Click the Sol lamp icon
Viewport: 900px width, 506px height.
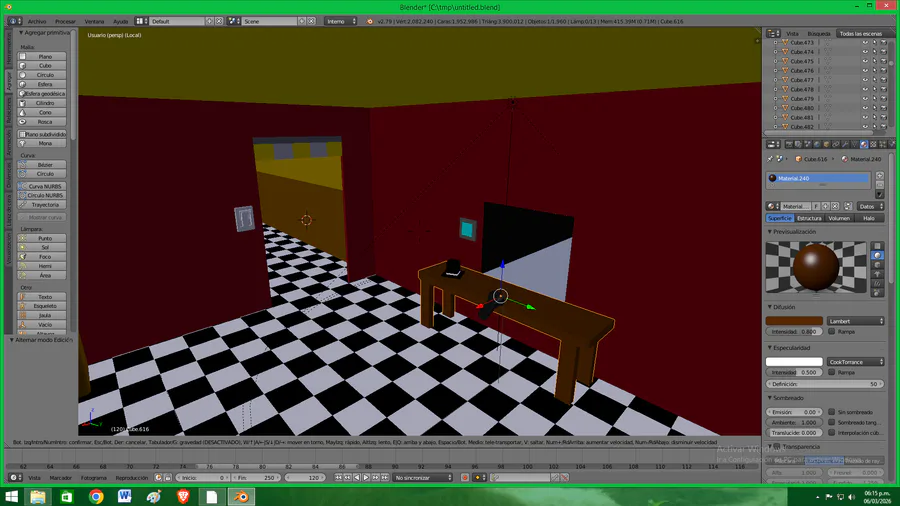point(22,247)
